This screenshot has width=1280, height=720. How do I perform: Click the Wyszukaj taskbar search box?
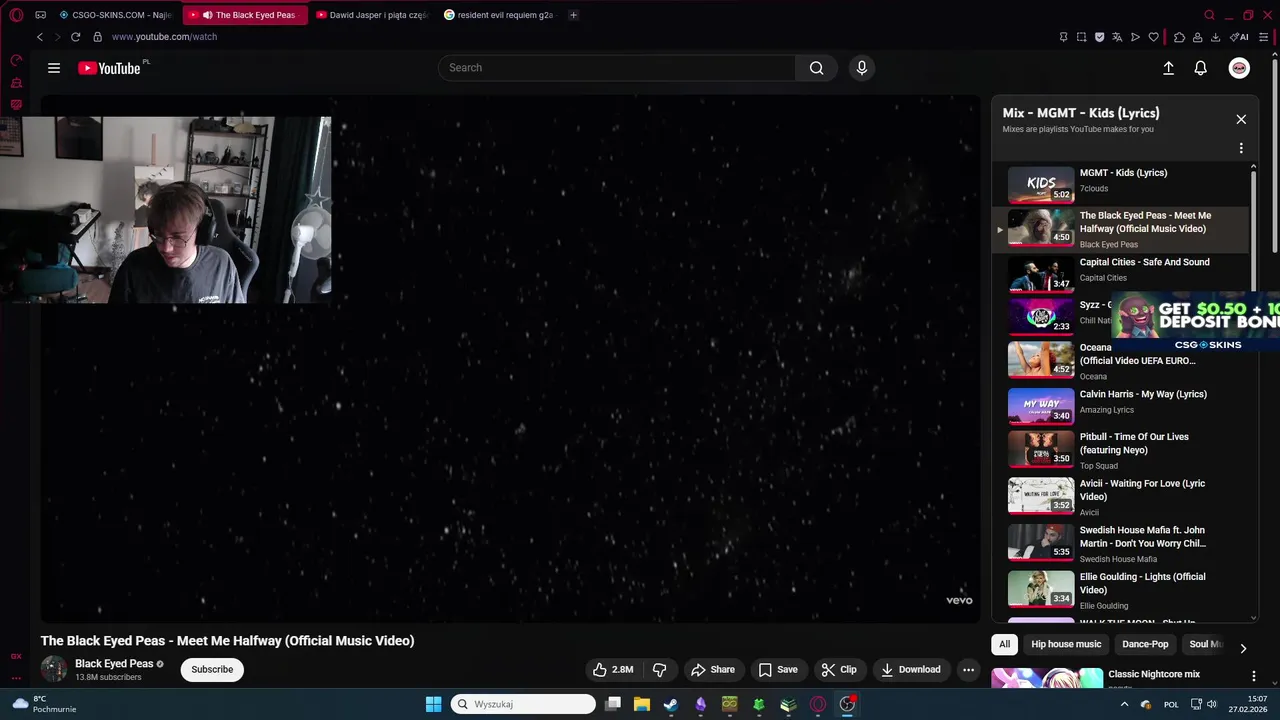point(523,704)
